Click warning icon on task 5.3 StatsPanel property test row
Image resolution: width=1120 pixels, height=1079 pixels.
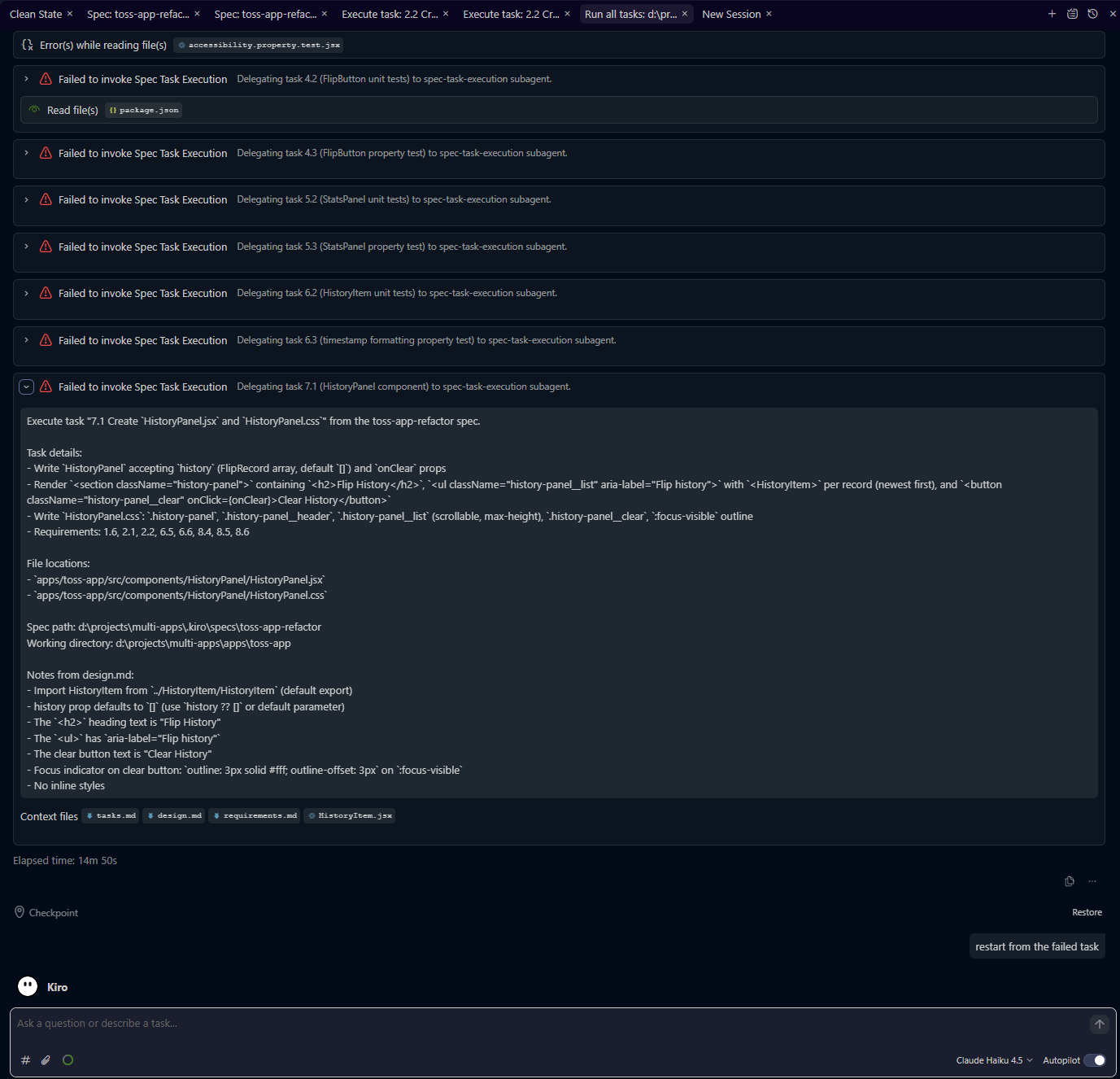coord(46,247)
